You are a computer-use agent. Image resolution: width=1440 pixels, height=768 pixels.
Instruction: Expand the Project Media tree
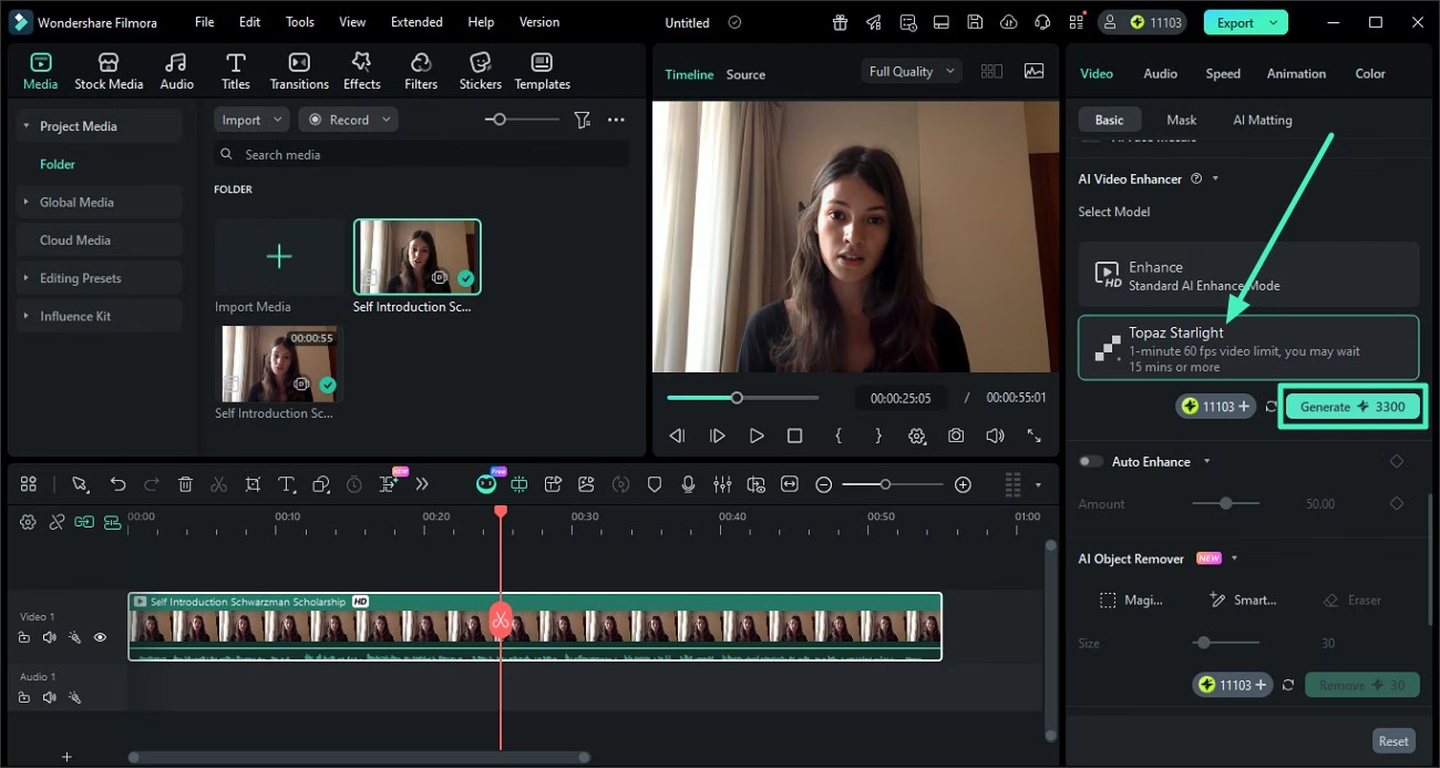26,126
